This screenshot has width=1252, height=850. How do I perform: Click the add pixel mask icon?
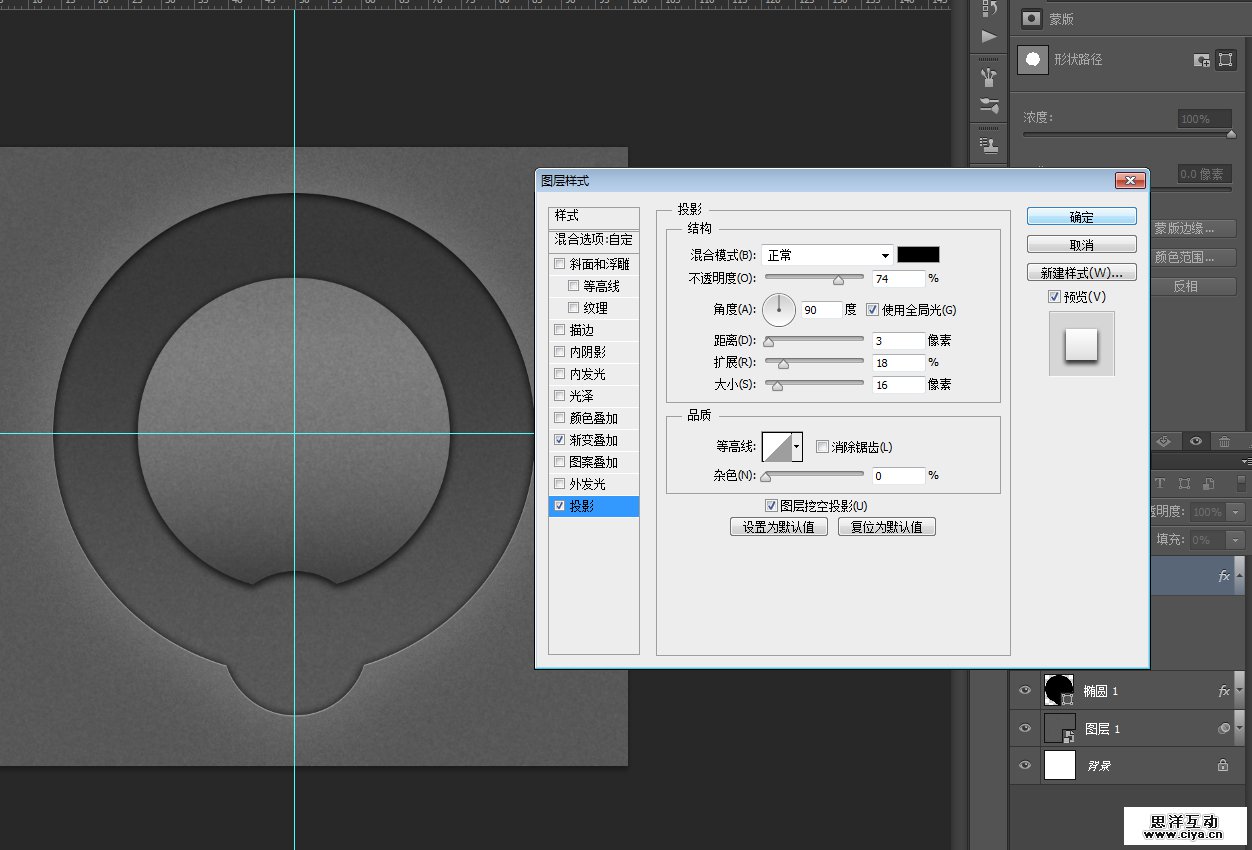click(x=1202, y=60)
